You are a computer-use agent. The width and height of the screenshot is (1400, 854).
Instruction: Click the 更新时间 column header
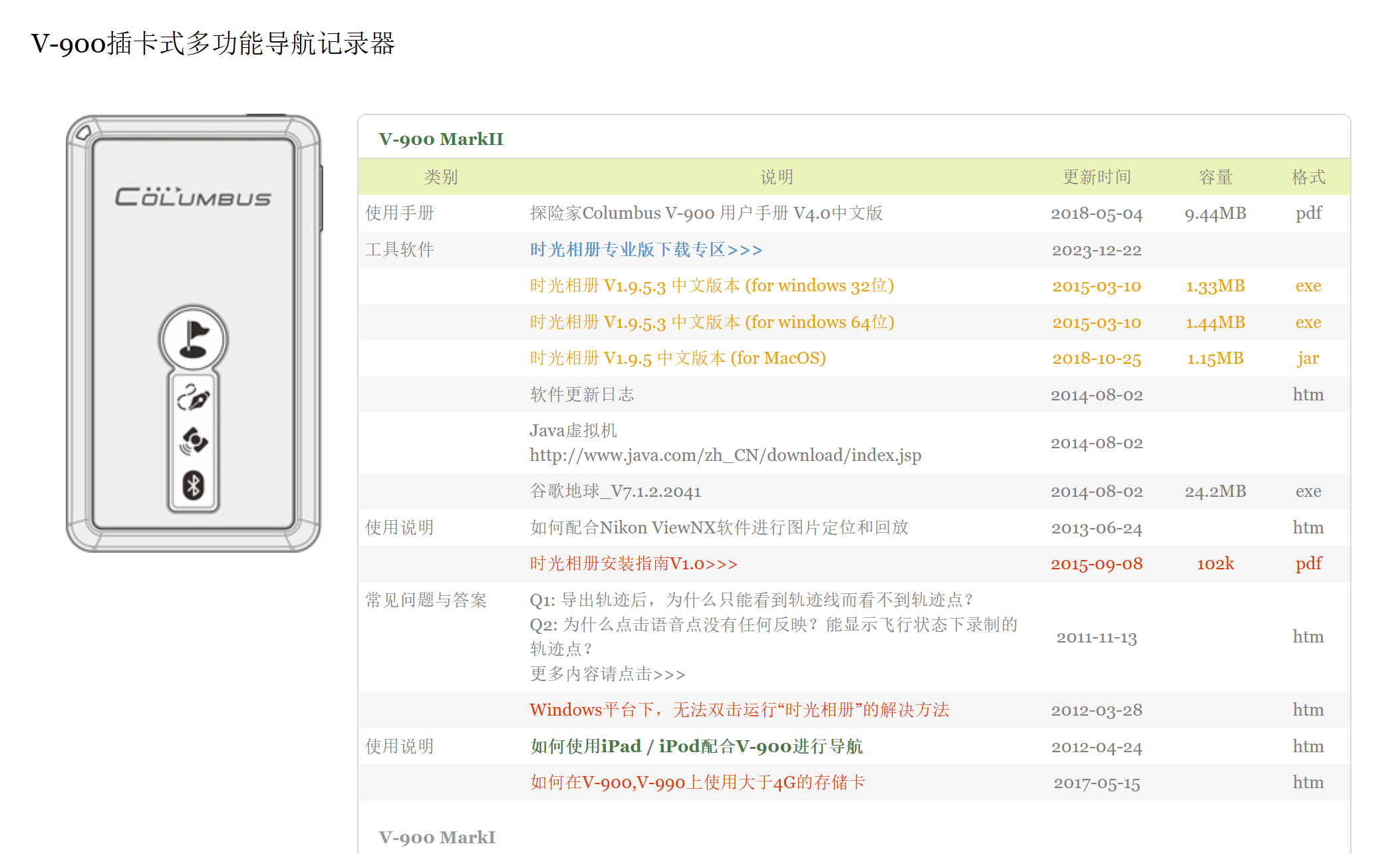(1097, 177)
